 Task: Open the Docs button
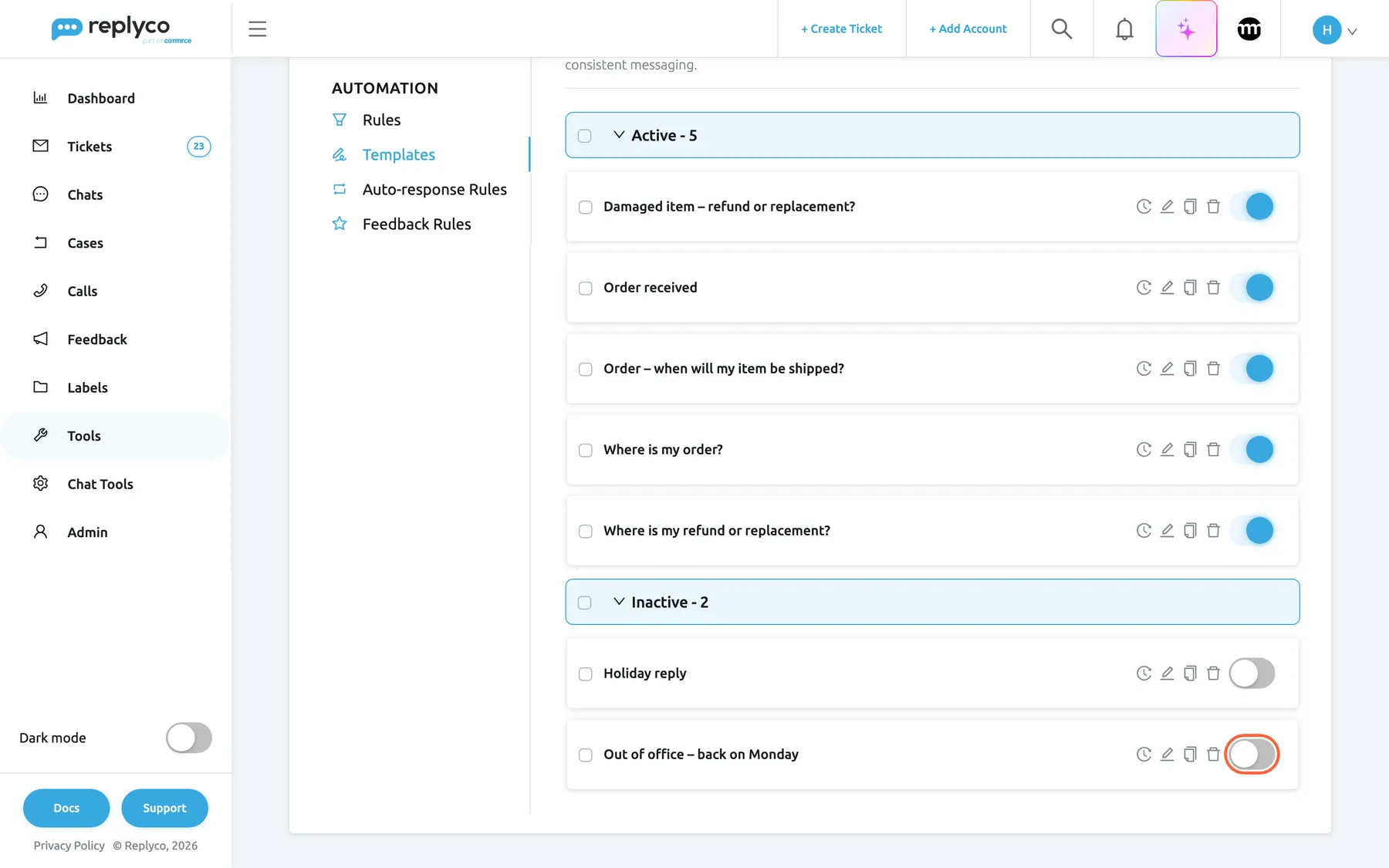coord(66,808)
